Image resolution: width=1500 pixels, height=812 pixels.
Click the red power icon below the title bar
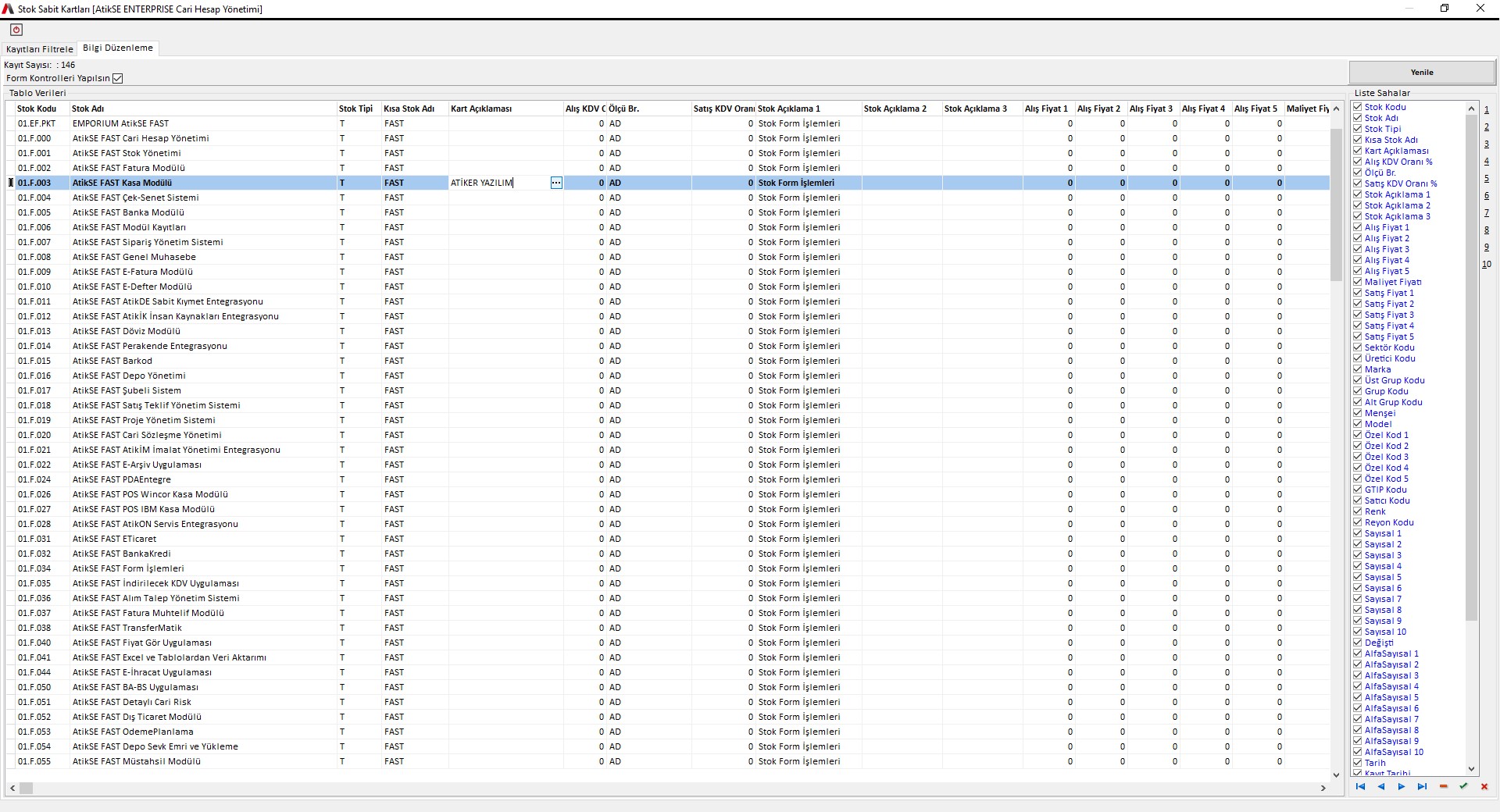tap(16, 30)
